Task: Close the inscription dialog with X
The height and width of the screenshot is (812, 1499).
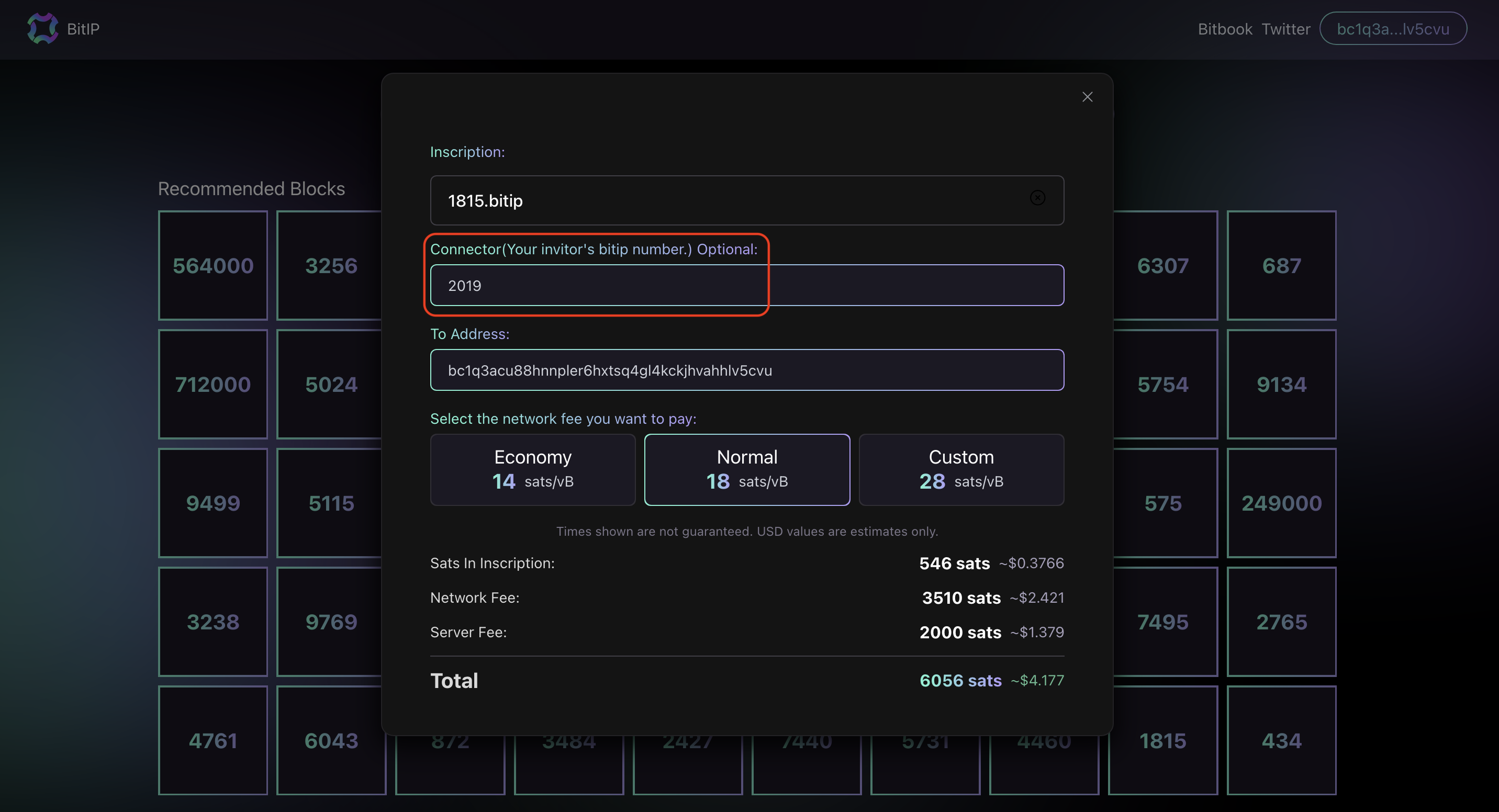Action: pos(1087,97)
